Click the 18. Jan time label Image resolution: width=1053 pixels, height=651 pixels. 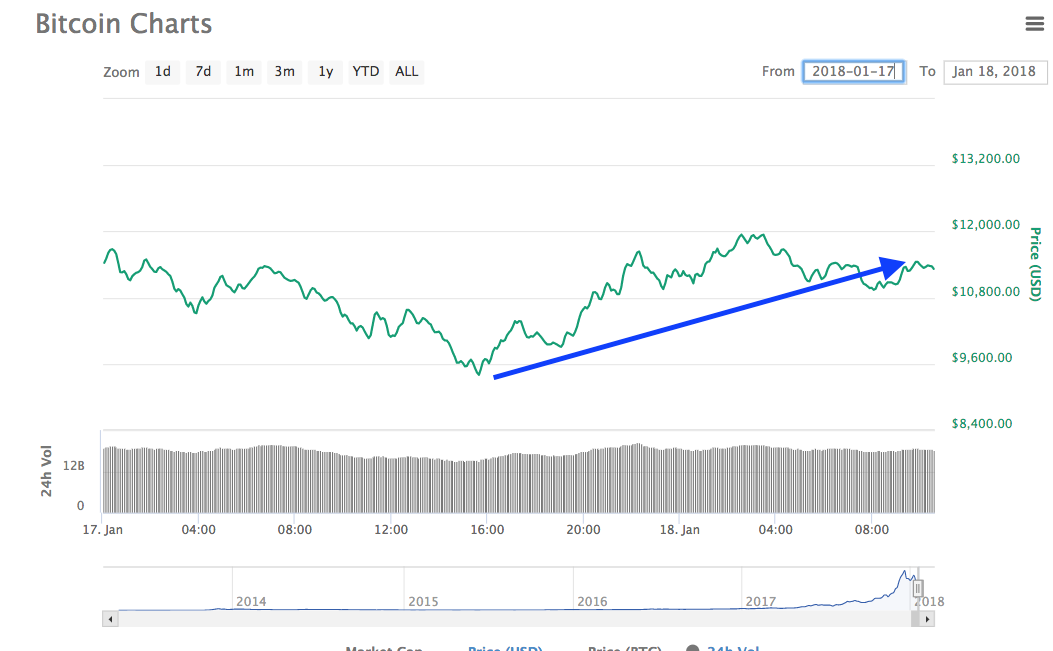(679, 529)
